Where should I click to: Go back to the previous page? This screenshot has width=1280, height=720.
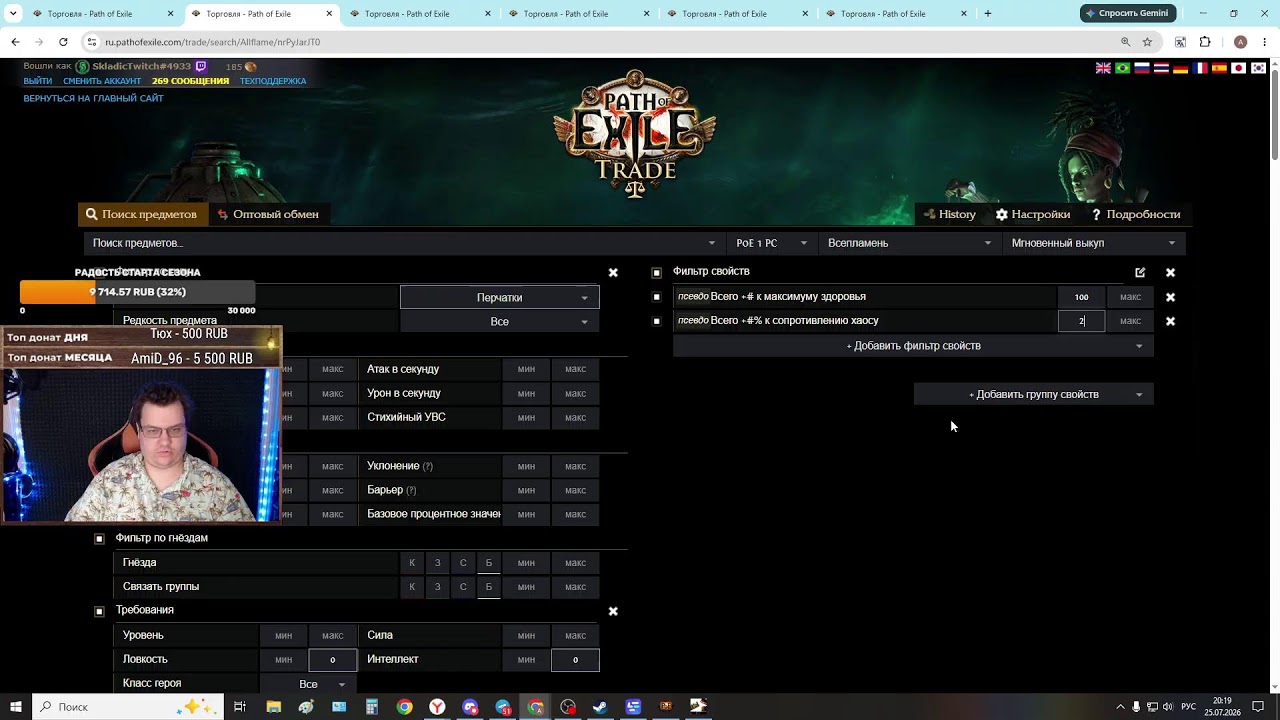[15, 42]
